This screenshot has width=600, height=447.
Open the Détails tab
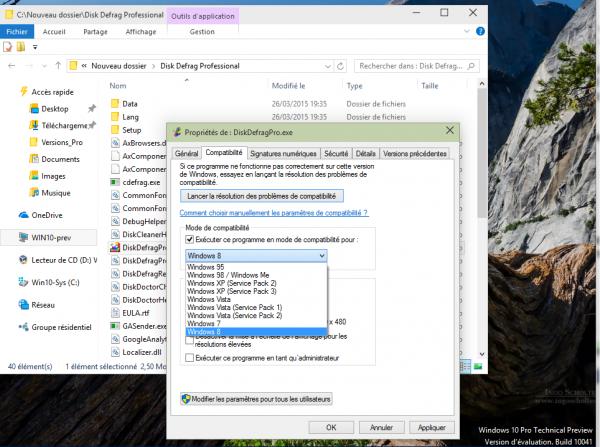(365, 153)
